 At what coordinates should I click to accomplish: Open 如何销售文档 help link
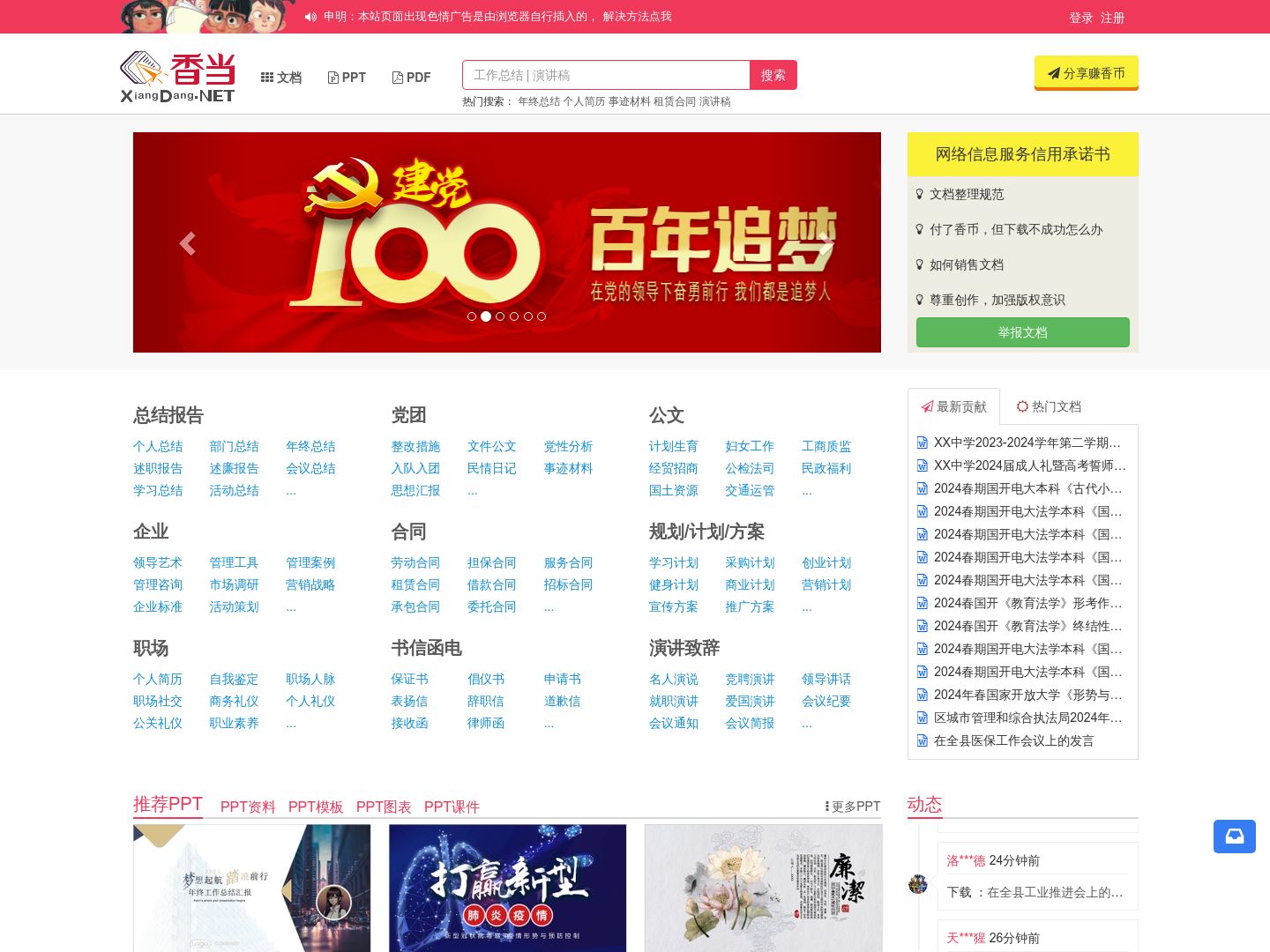point(967,264)
